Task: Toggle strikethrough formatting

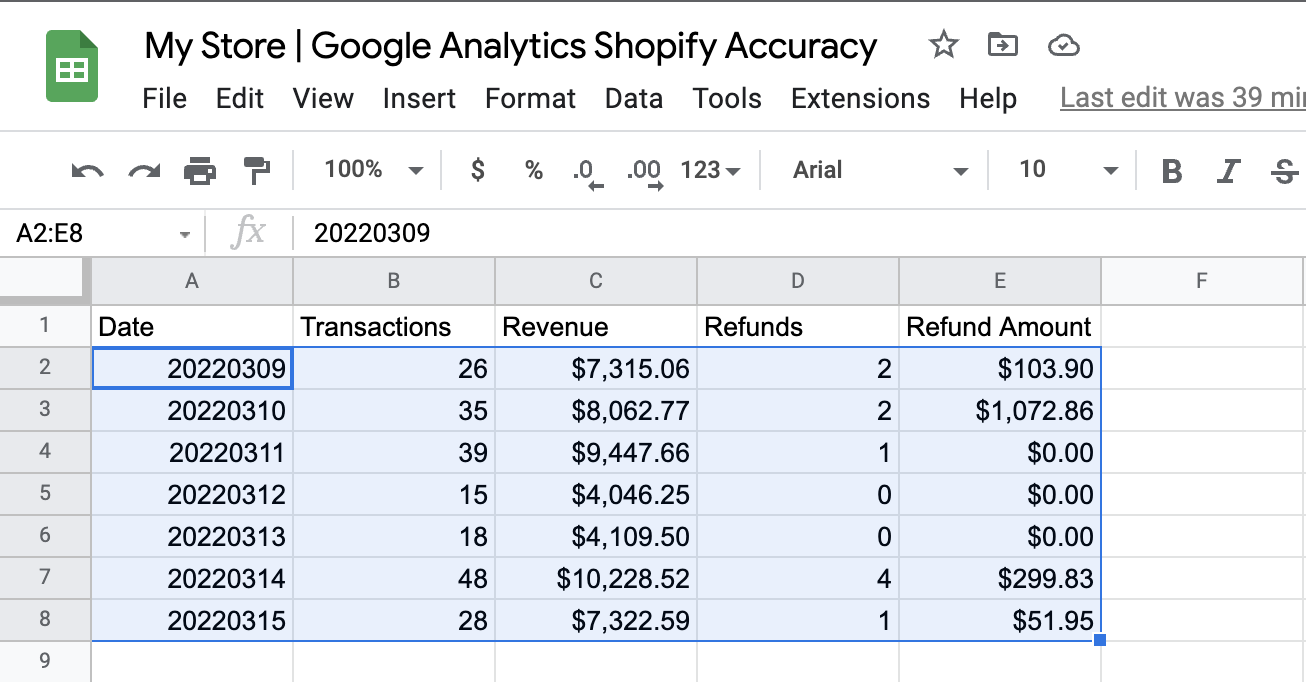Action: (x=1284, y=171)
